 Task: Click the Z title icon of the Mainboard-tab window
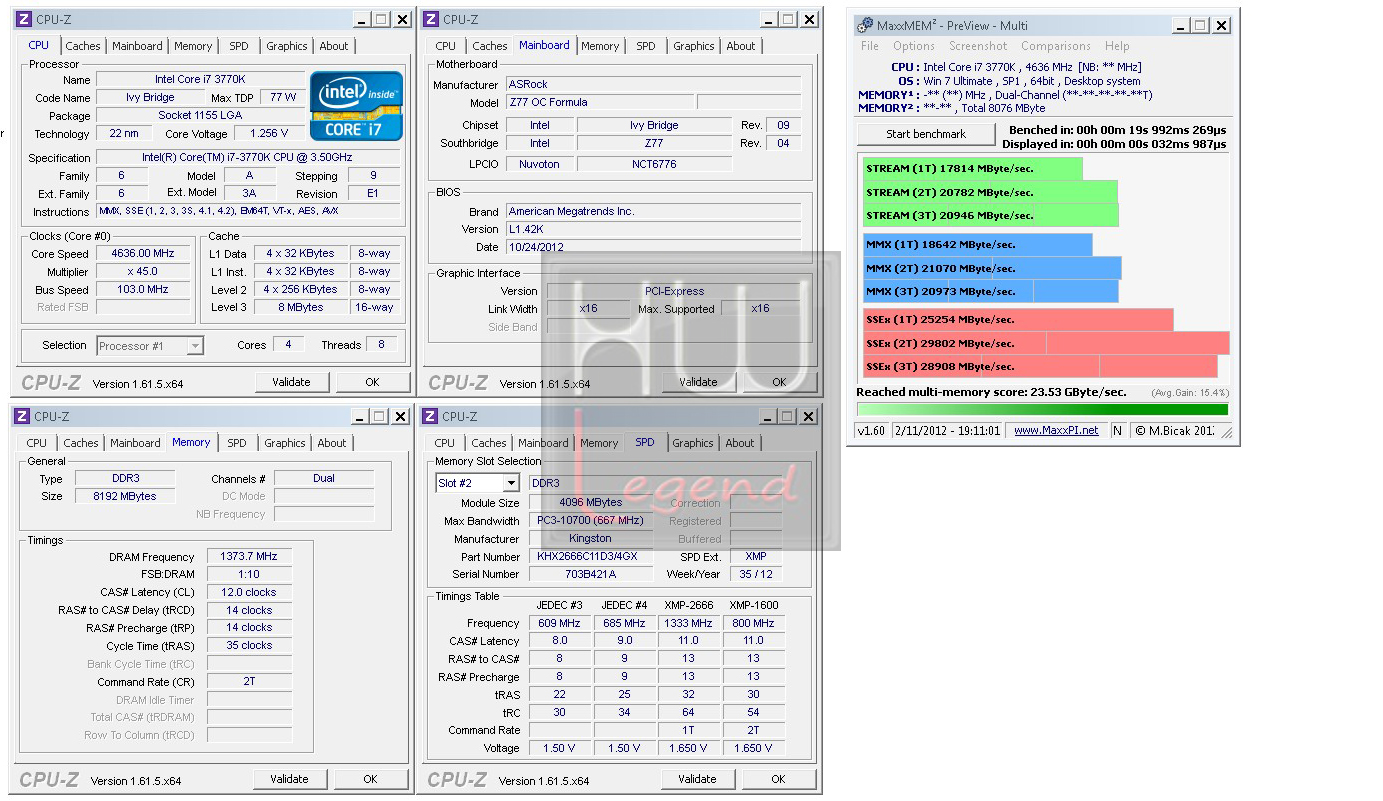pyautogui.click(x=431, y=19)
